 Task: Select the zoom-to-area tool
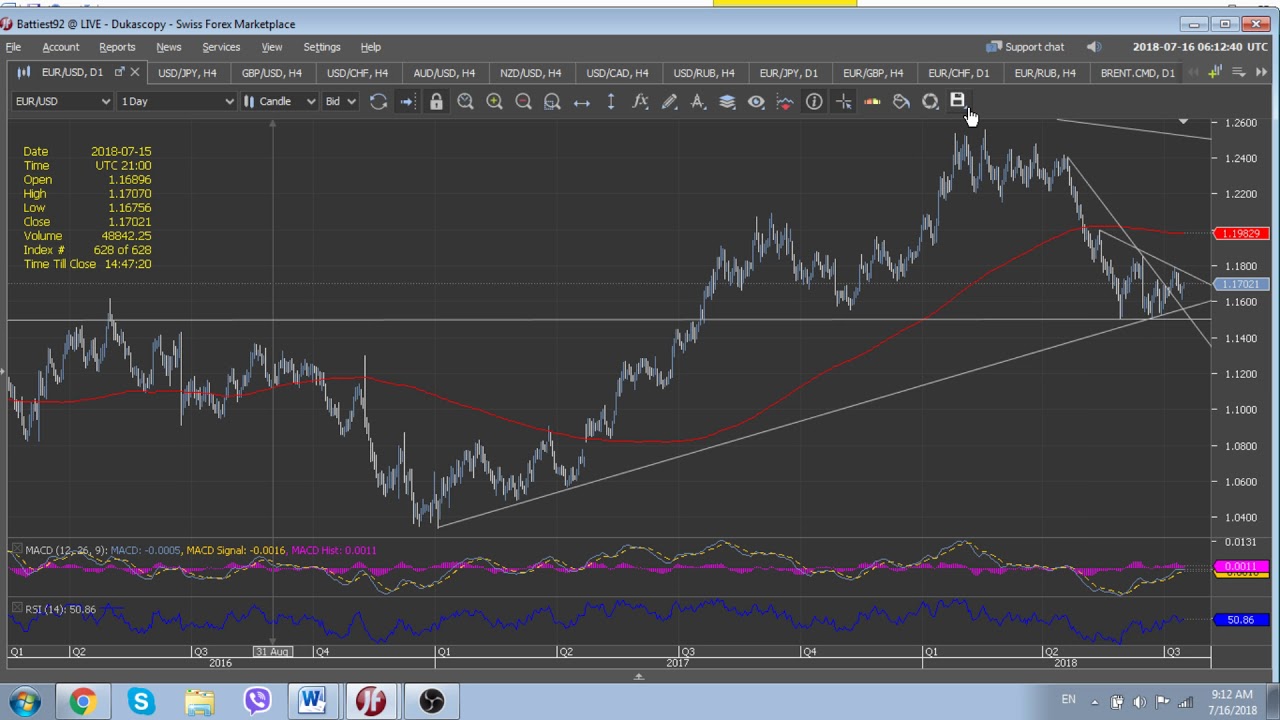click(552, 101)
